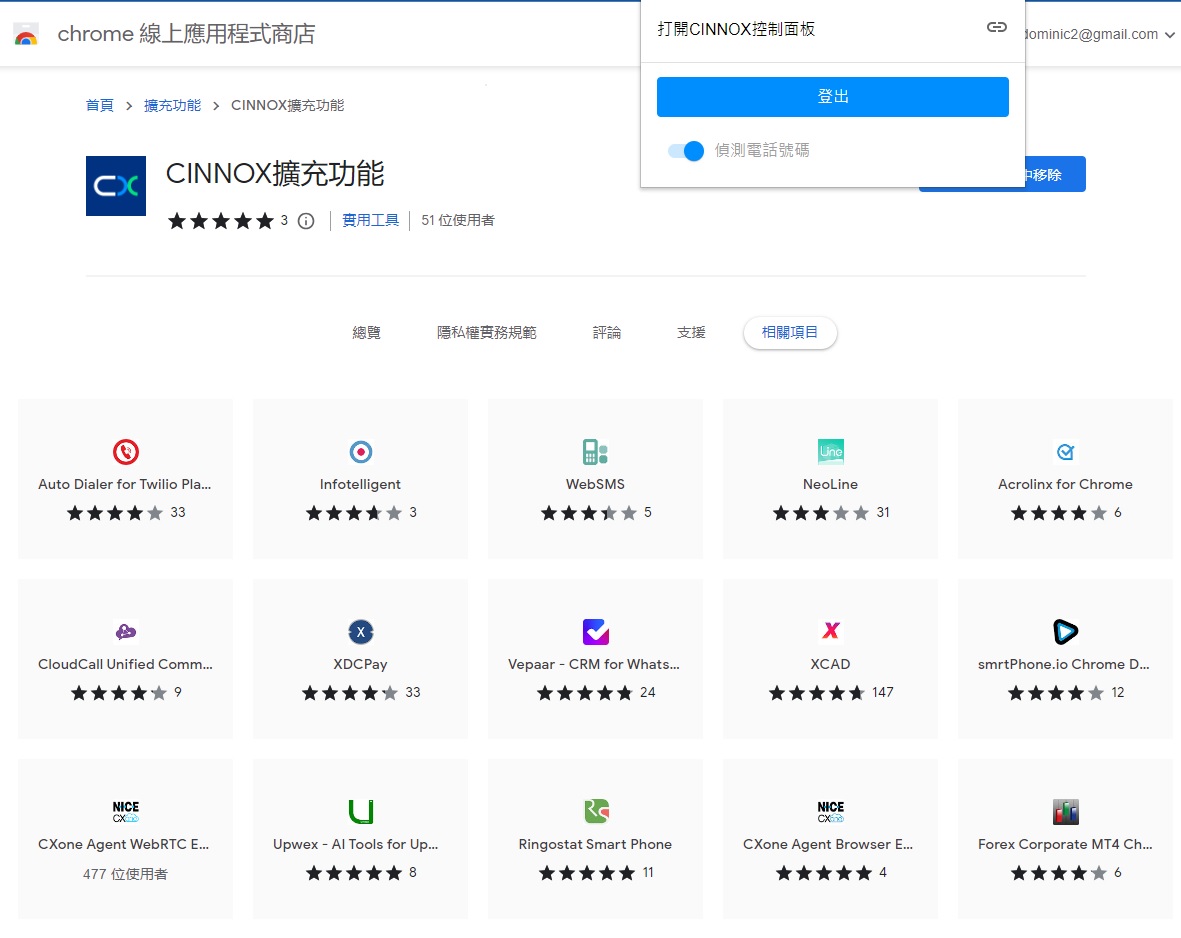Screen dimensions: 1181x938
Task: Click the 477 位使用者 text
Action: click(125, 874)
